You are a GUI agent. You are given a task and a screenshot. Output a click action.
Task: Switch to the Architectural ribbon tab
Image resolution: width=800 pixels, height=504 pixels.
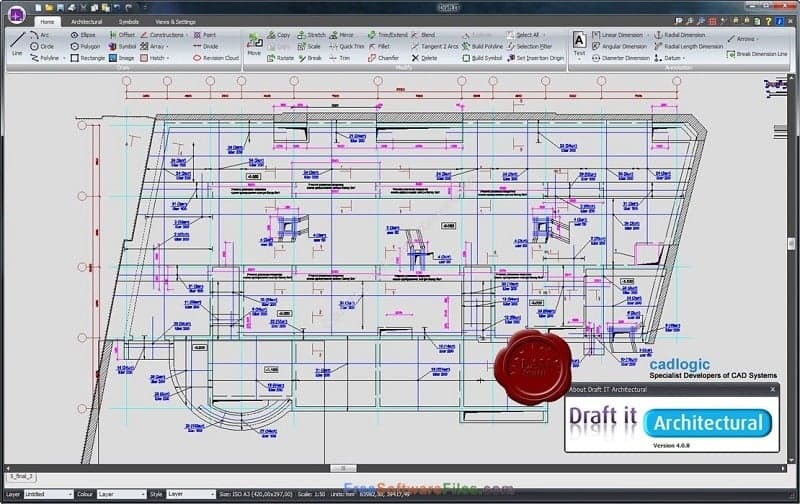tap(86, 21)
